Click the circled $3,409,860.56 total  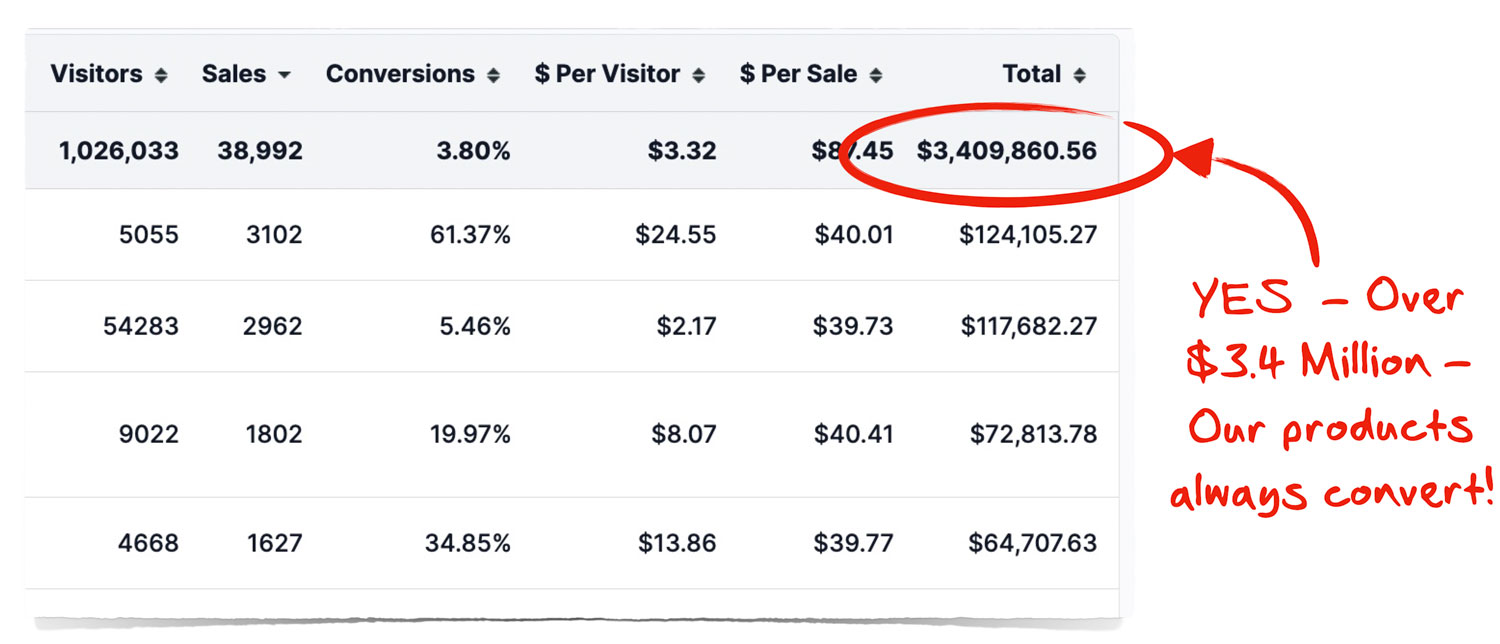[x=1006, y=152]
